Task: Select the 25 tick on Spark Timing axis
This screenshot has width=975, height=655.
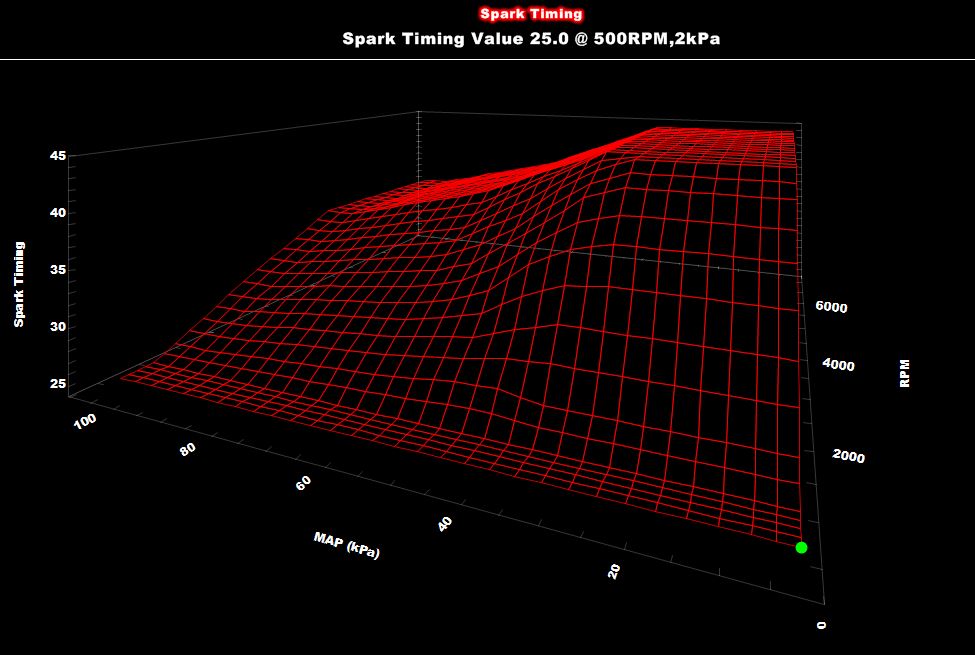Action: click(56, 384)
